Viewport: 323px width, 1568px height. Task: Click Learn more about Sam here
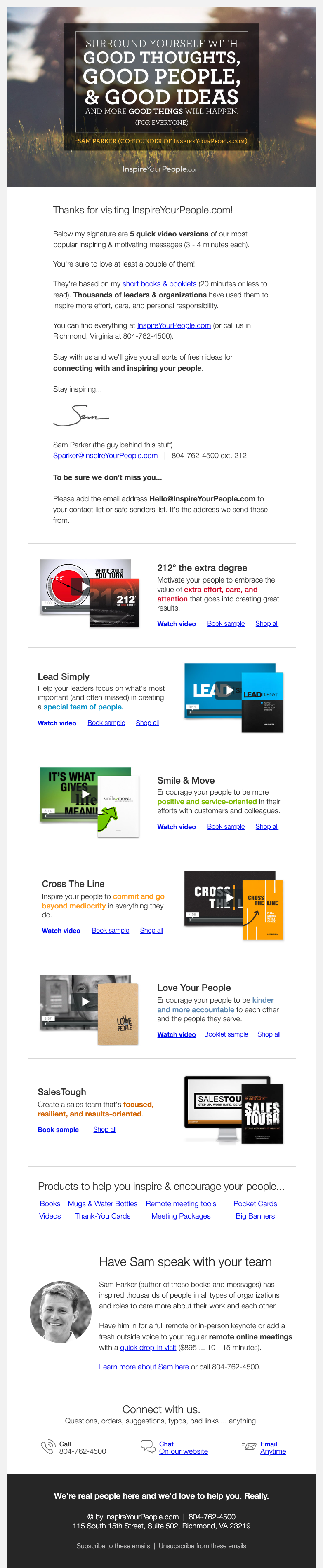click(x=144, y=1367)
